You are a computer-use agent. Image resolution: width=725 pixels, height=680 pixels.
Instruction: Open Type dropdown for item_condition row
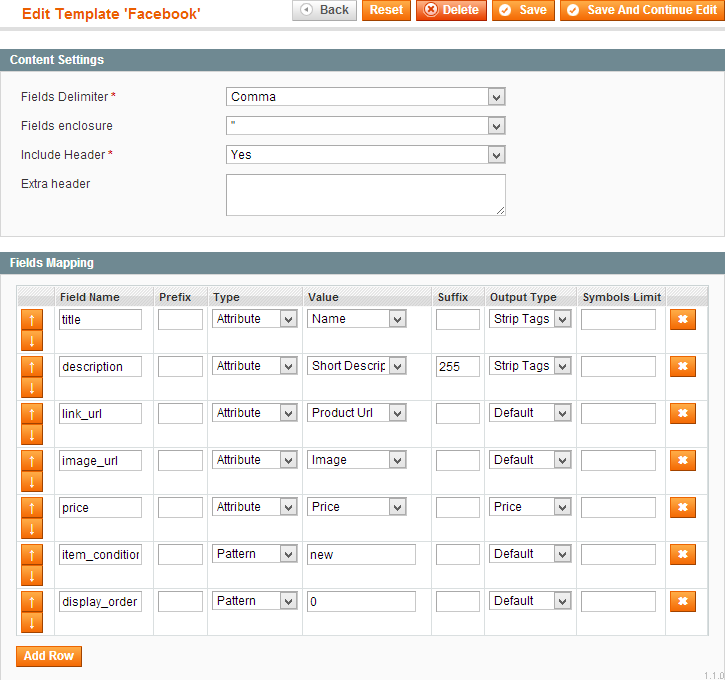click(x=254, y=554)
